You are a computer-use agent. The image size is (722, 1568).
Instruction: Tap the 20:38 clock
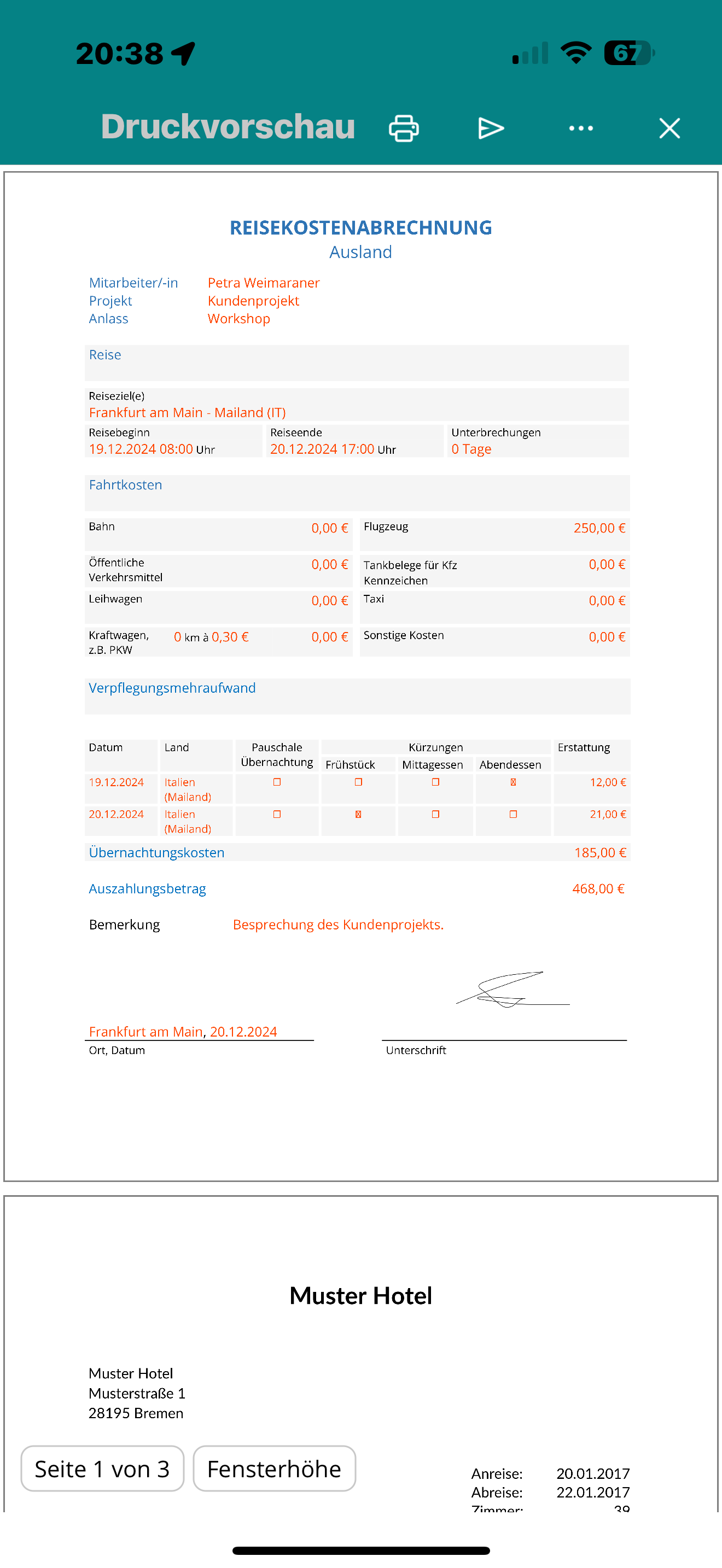tap(120, 54)
